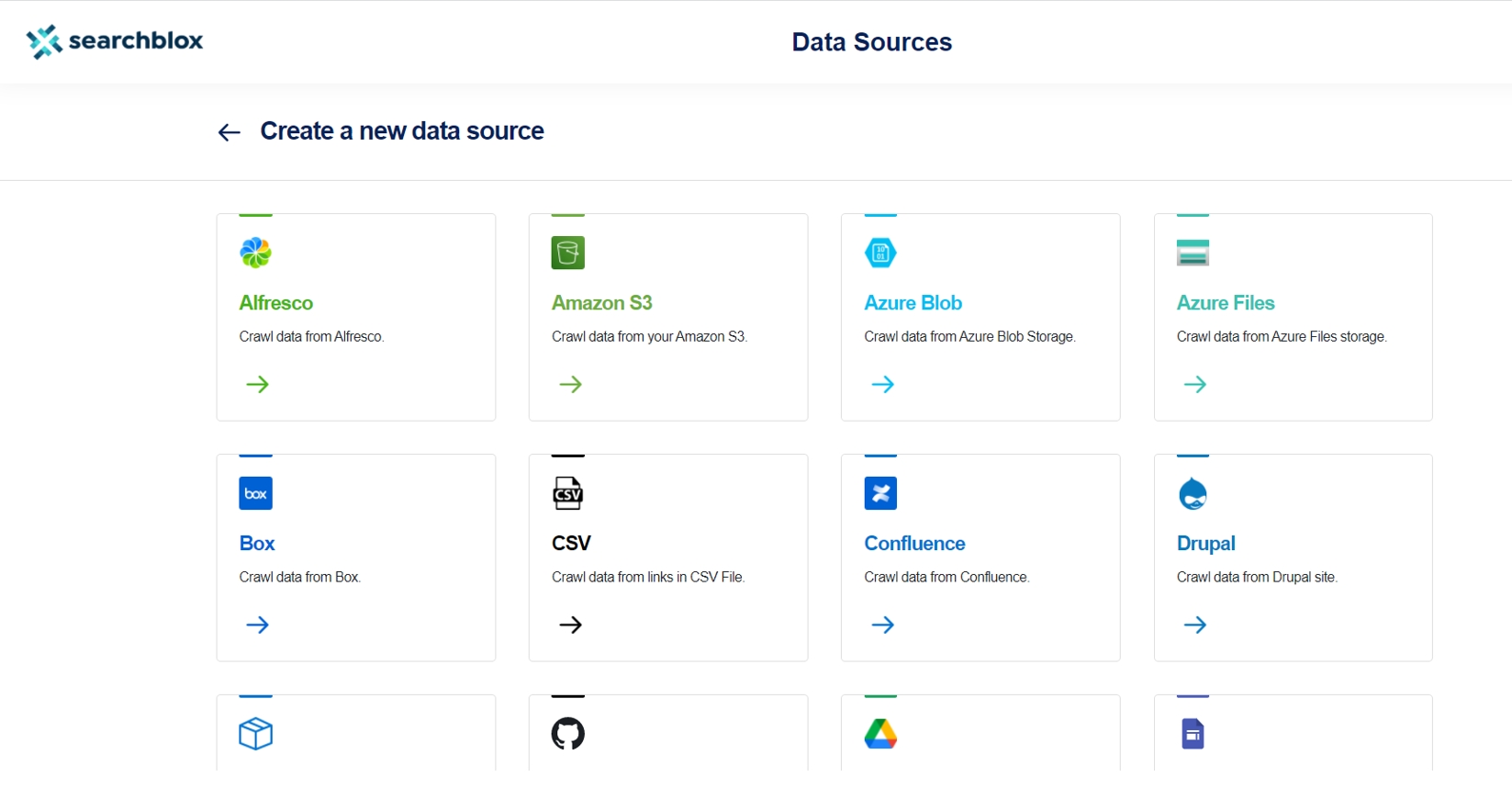Go back using the left arrow
Screen dimensions: 1512x811
pos(229,133)
